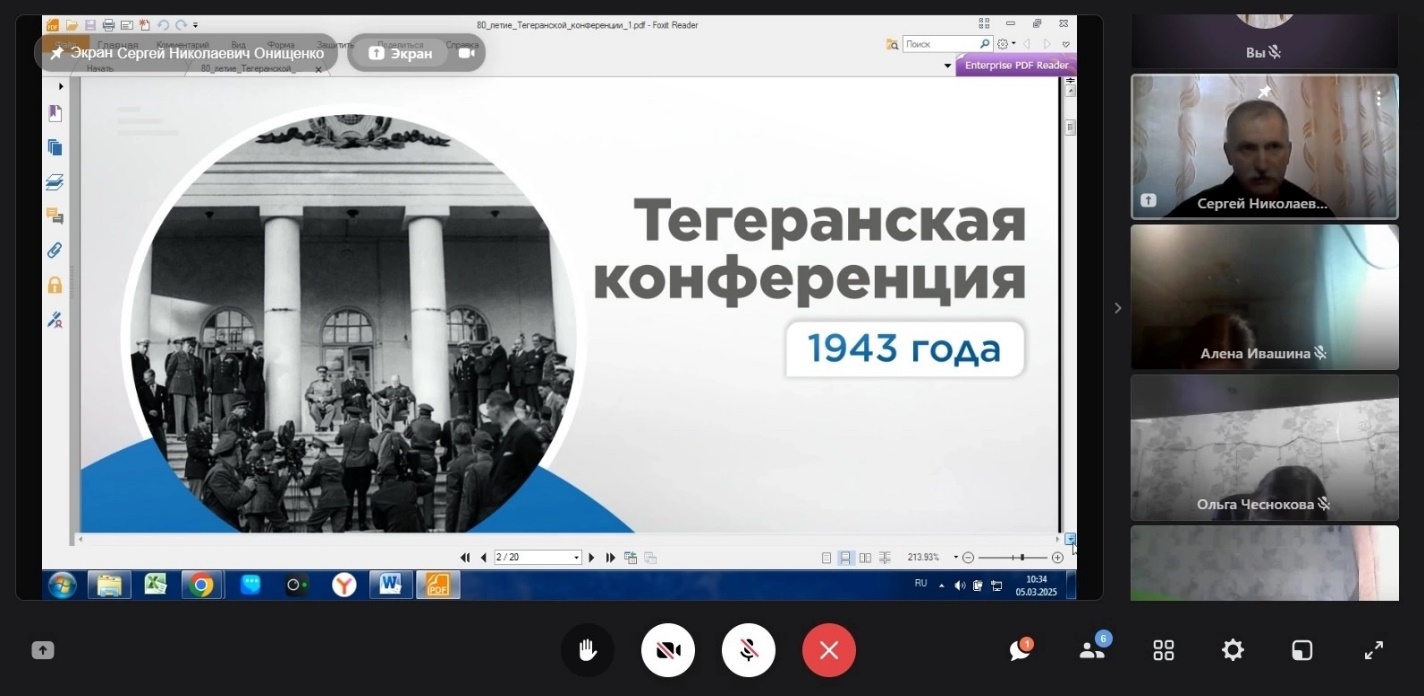This screenshot has height=696, width=1424.
Task: Select single page view mode
Action: pyautogui.click(x=826, y=557)
